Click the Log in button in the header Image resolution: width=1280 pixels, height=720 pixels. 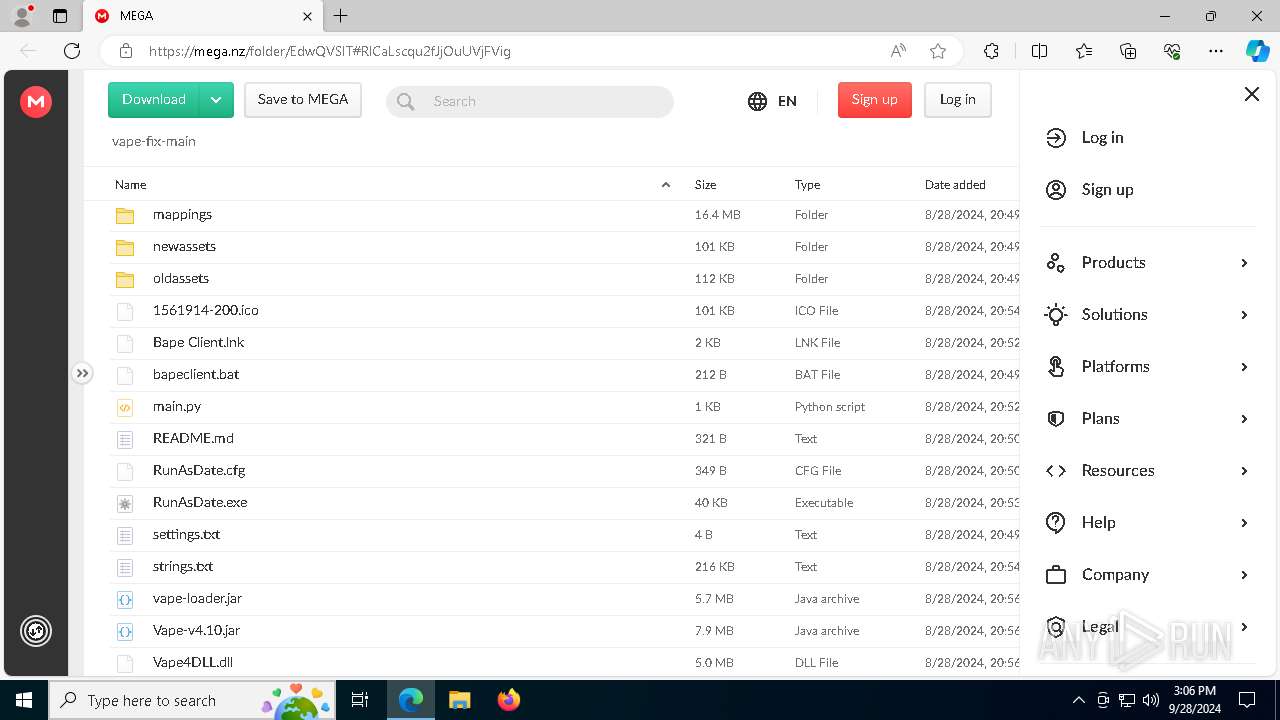click(957, 100)
